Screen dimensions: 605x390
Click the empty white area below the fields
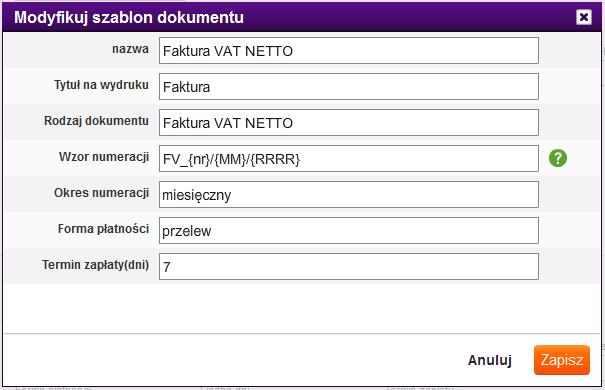301,308
